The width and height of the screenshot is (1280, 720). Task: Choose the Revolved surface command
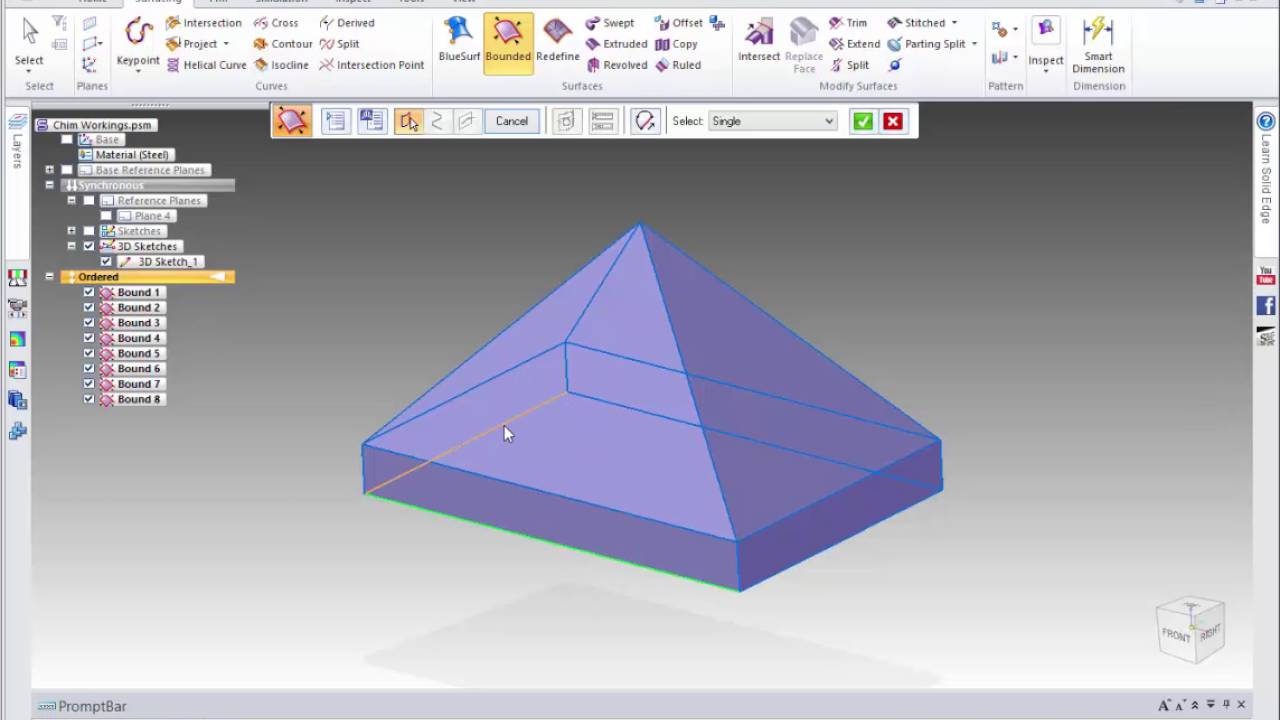pyautogui.click(x=616, y=65)
